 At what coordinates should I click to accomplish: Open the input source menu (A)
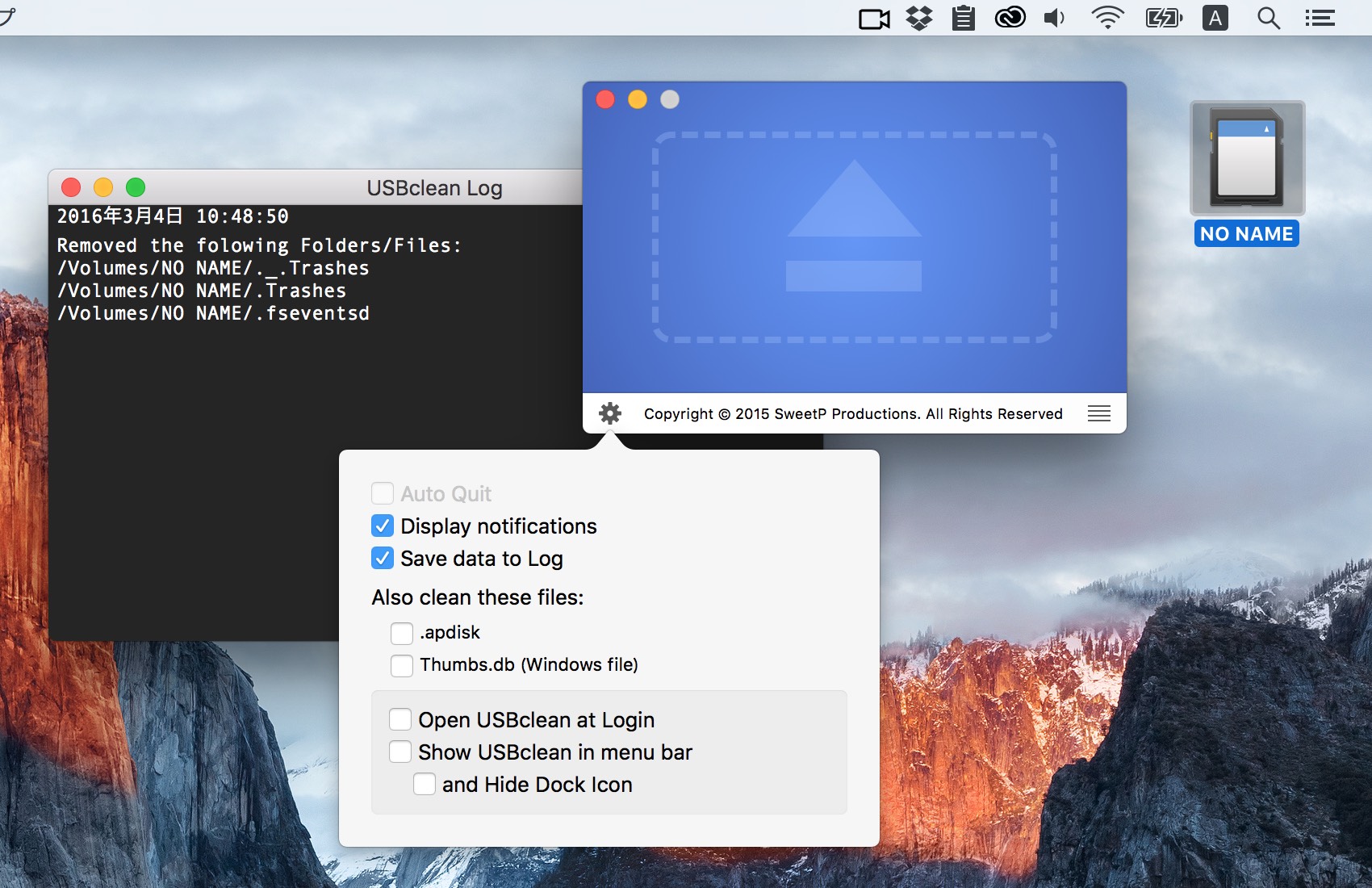pos(1215,18)
